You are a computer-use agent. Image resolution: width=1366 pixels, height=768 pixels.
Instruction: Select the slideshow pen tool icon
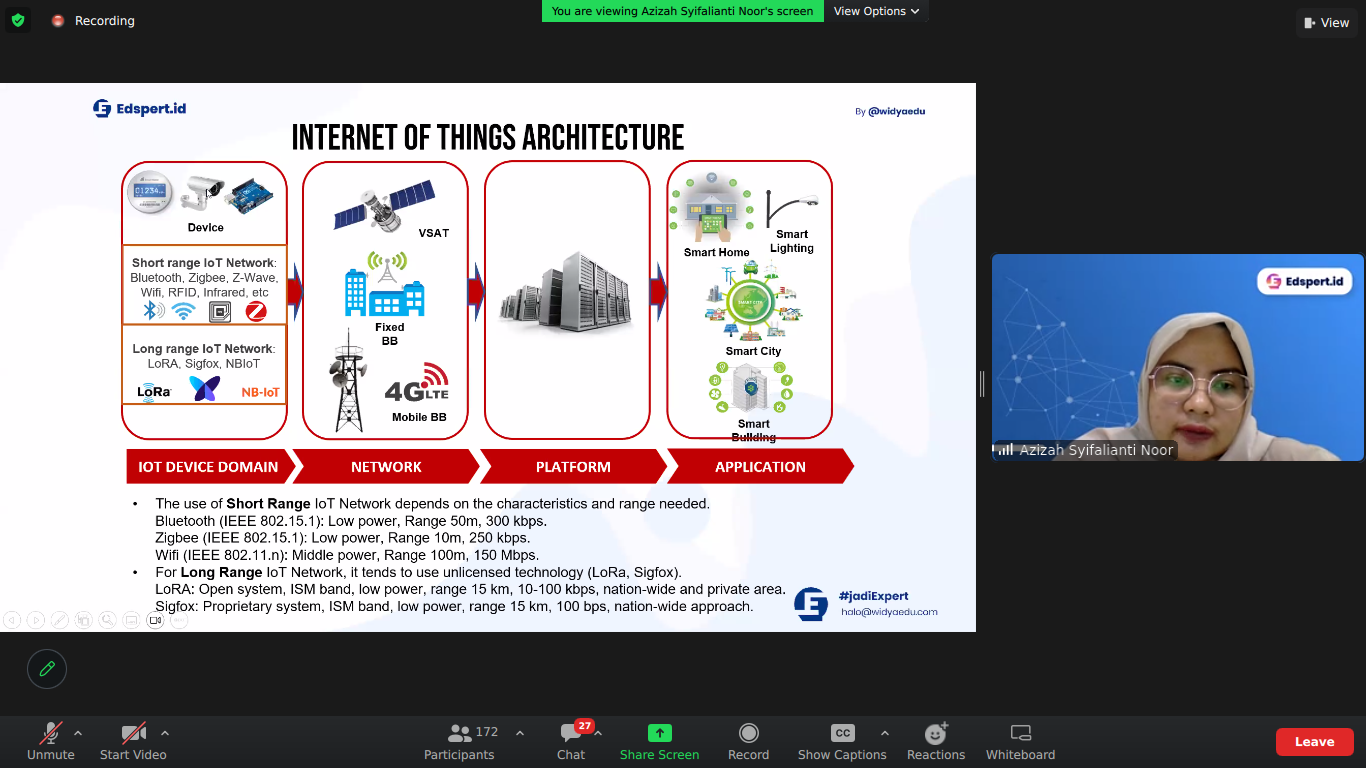tap(59, 620)
